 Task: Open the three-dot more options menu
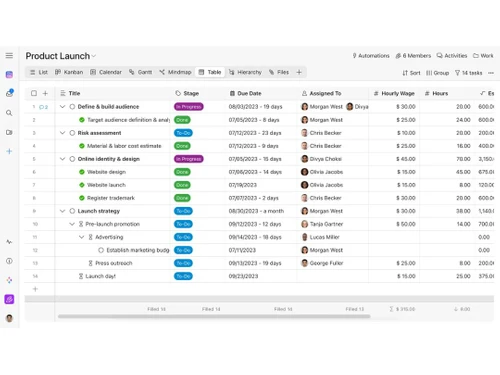pyautogui.click(x=491, y=73)
